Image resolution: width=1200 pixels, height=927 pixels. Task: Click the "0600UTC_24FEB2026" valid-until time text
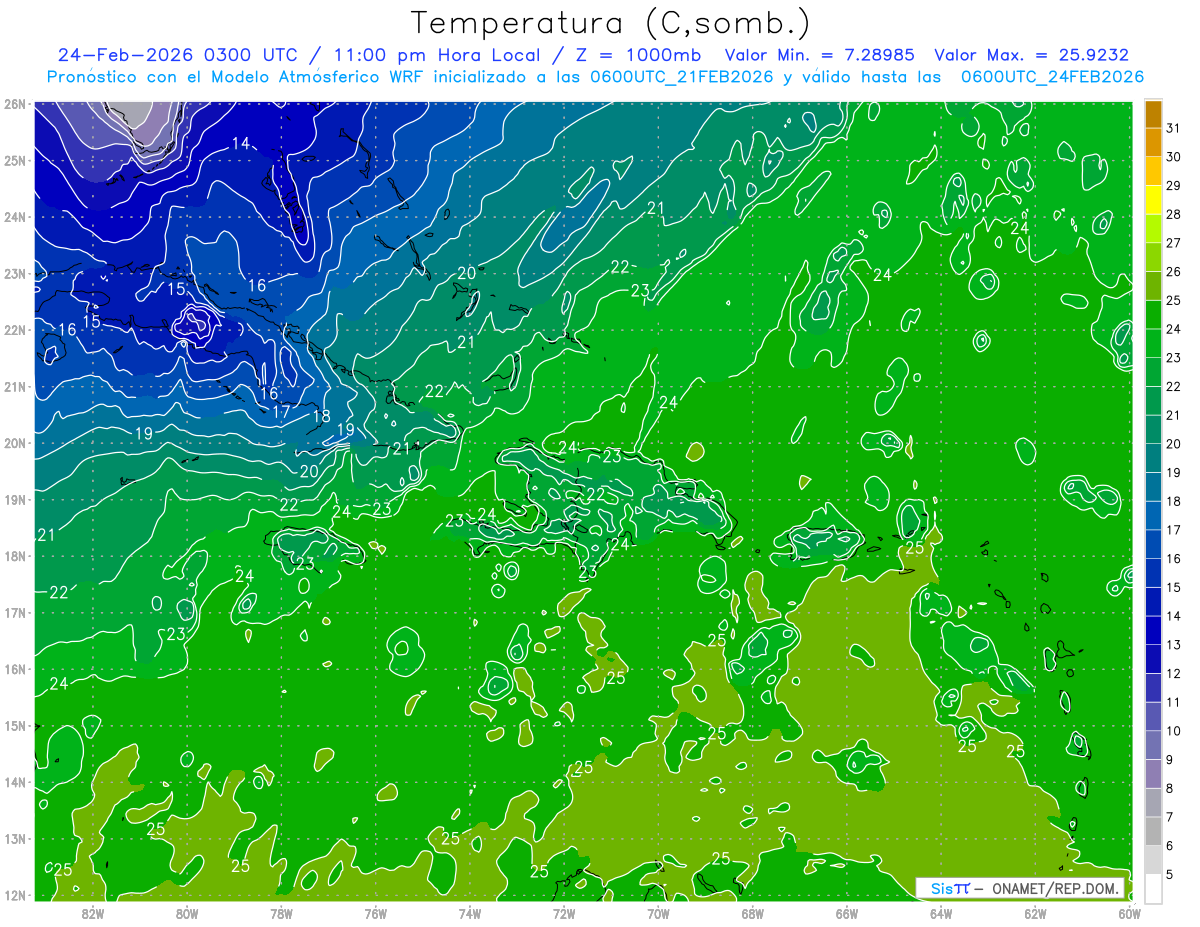click(1052, 77)
